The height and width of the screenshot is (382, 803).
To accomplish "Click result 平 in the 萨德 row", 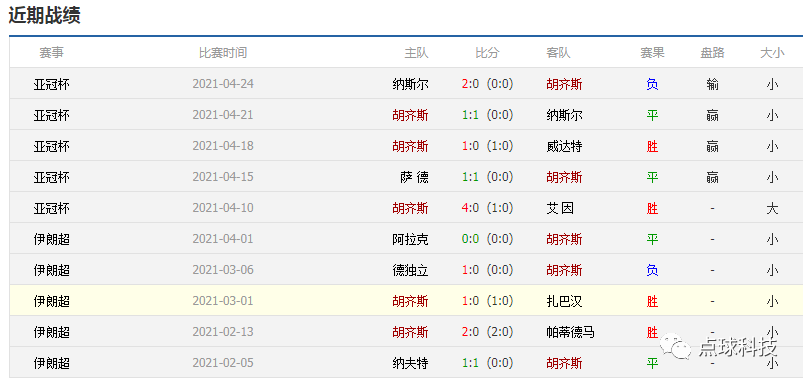I will [x=652, y=177].
